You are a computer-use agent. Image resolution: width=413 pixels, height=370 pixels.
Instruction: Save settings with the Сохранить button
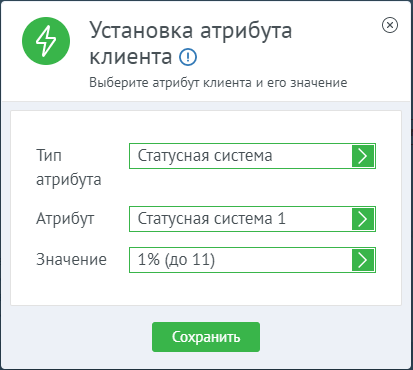tap(206, 337)
